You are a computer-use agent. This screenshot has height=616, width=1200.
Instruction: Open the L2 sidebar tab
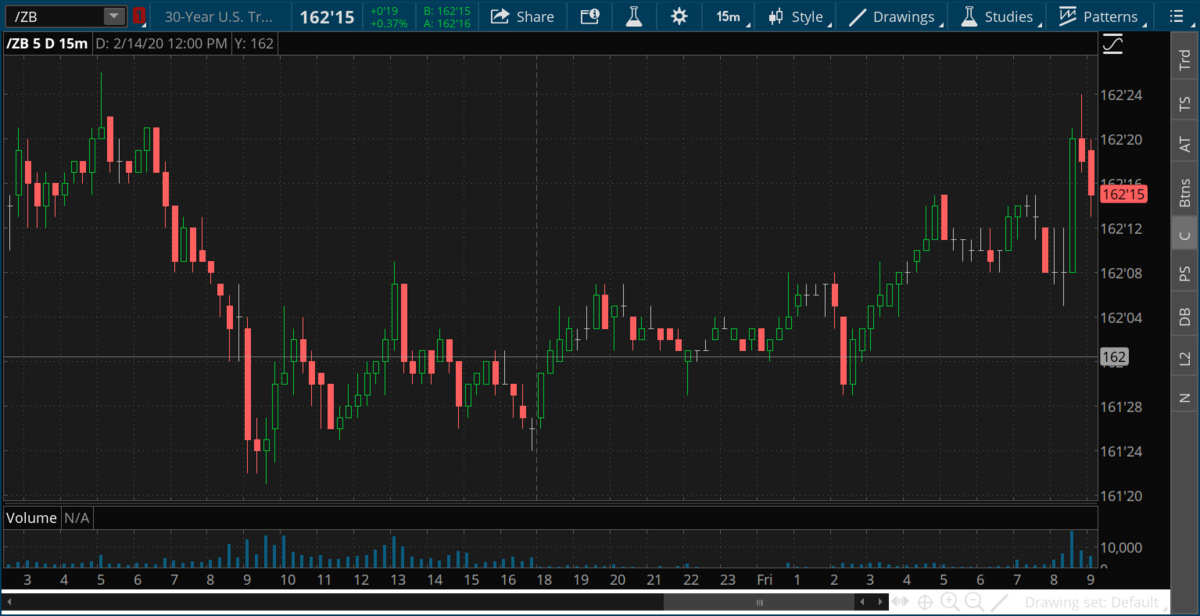[x=1184, y=357]
